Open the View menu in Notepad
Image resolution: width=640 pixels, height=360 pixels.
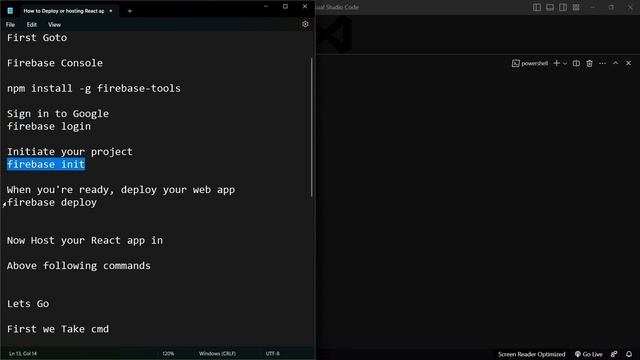click(54, 25)
